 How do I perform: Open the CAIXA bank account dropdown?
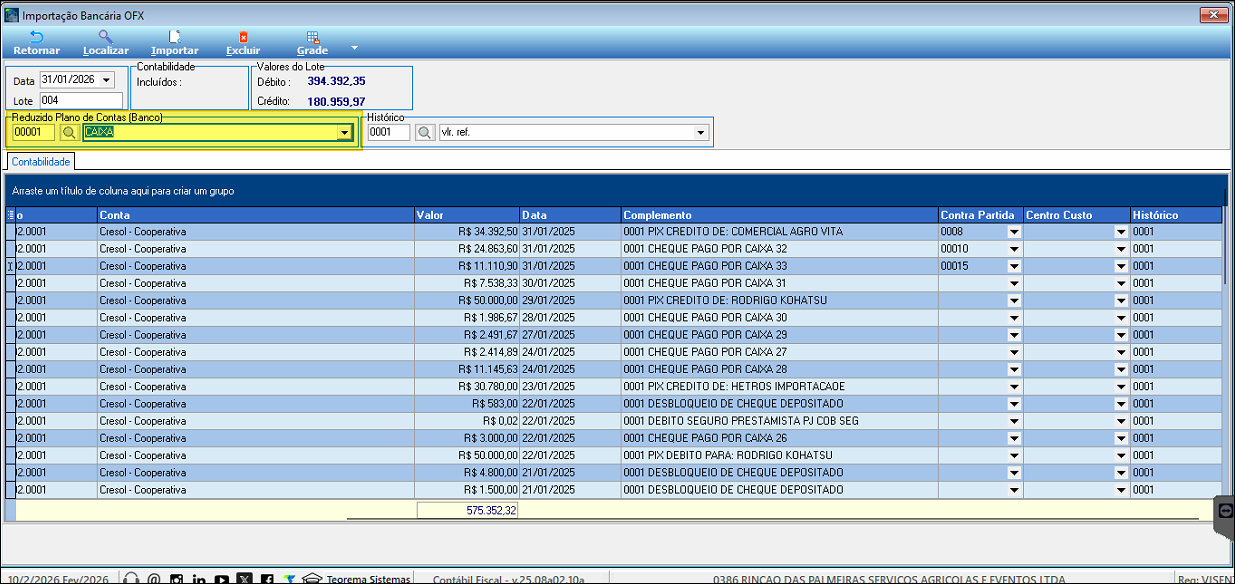click(x=344, y=132)
